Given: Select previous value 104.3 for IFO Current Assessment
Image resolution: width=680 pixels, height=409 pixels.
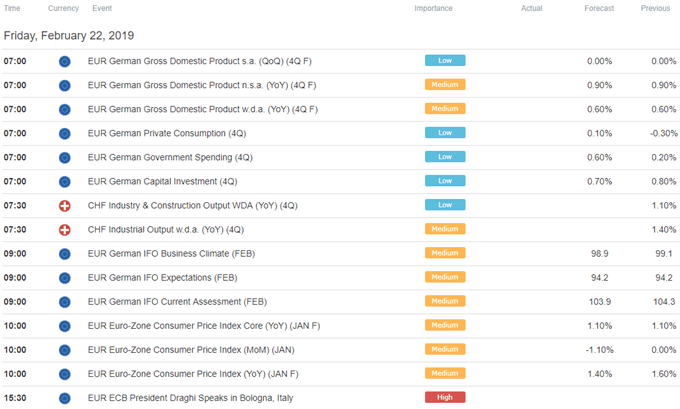Looking at the screenshot, I should tap(664, 302).
